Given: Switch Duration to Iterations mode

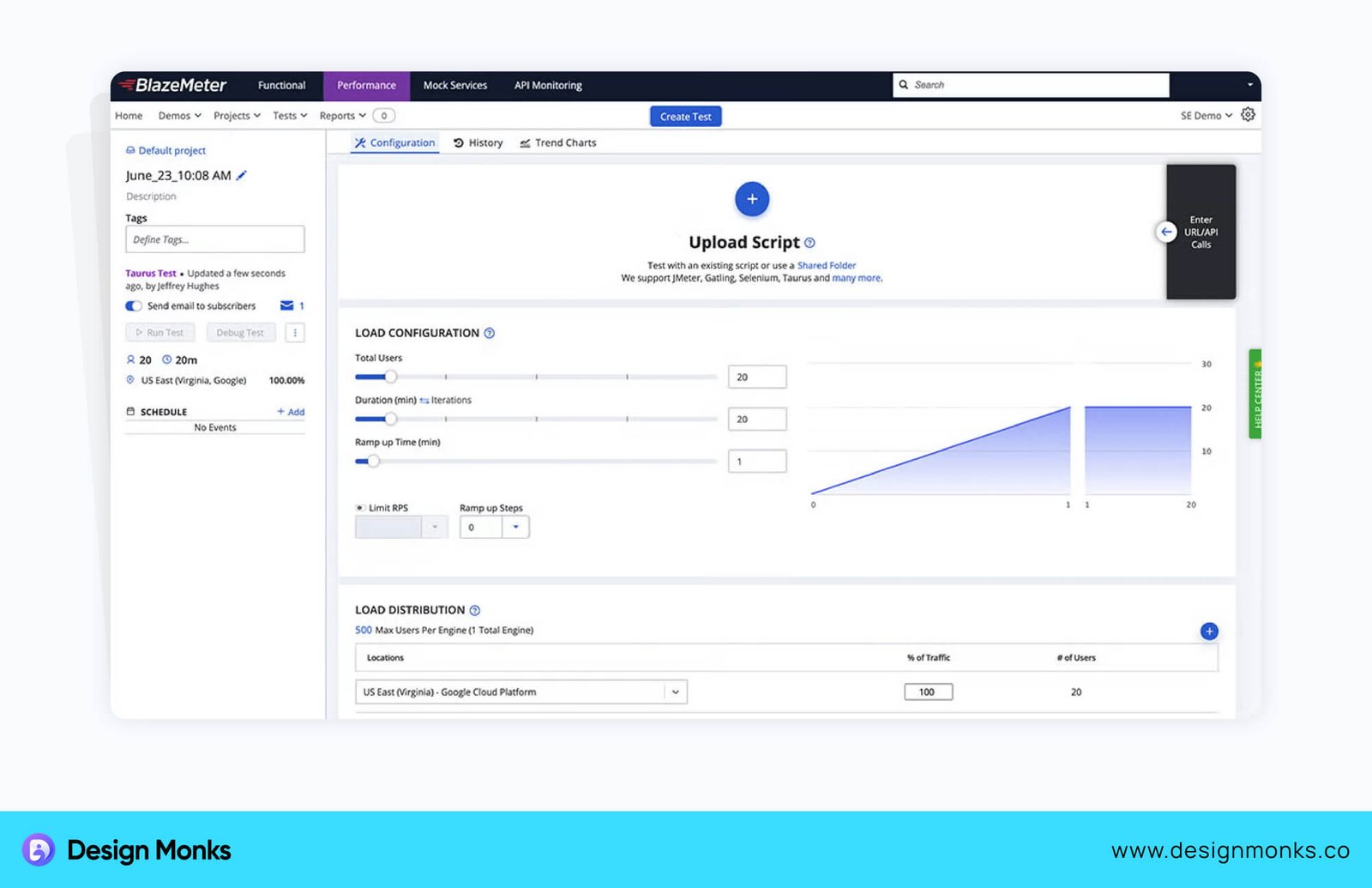Looking at the screenshot, I should coord(446,400).
